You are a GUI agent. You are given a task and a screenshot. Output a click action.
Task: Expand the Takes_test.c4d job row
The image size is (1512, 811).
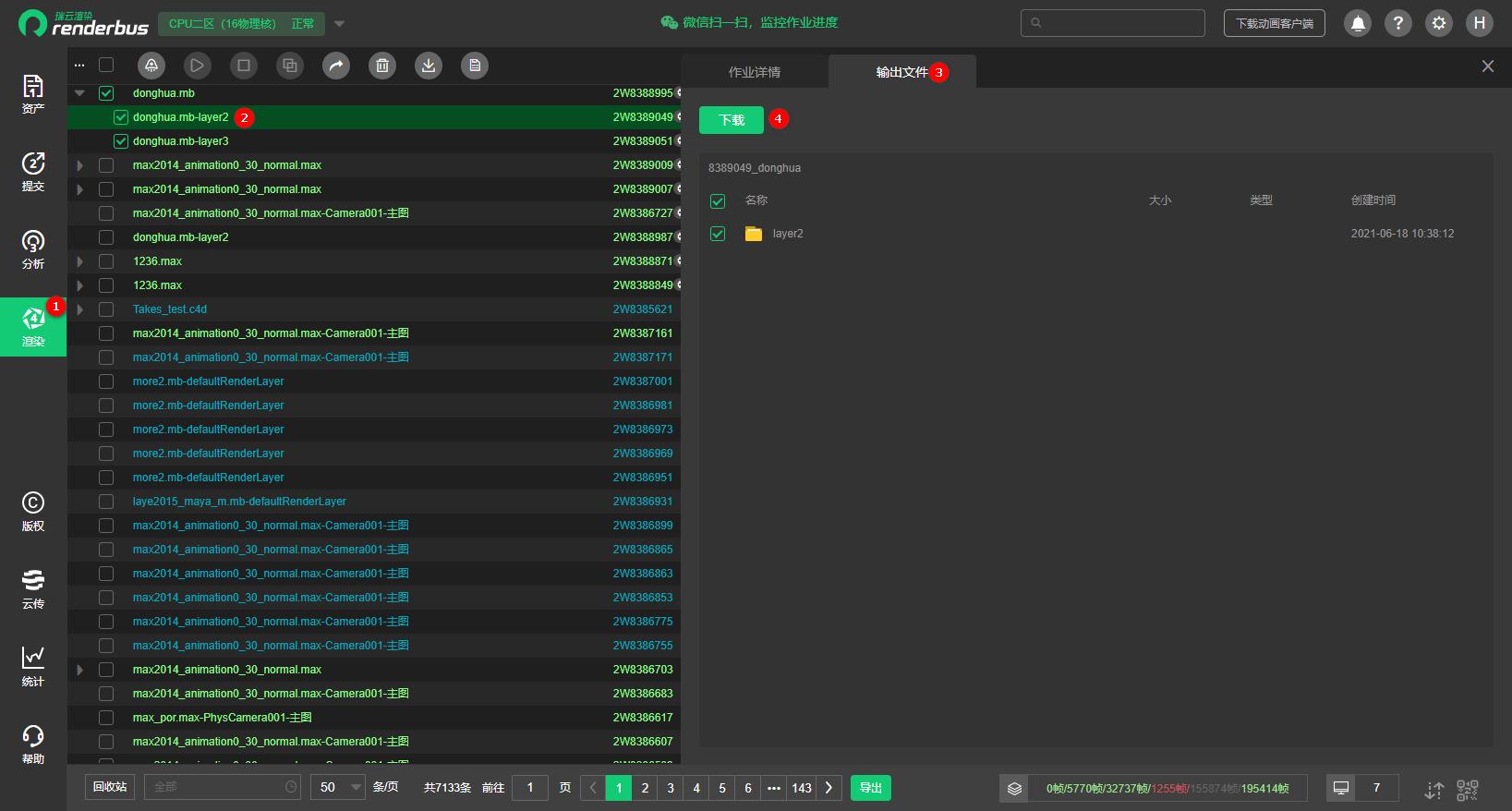pyautogui.click(x=80, y=309)
